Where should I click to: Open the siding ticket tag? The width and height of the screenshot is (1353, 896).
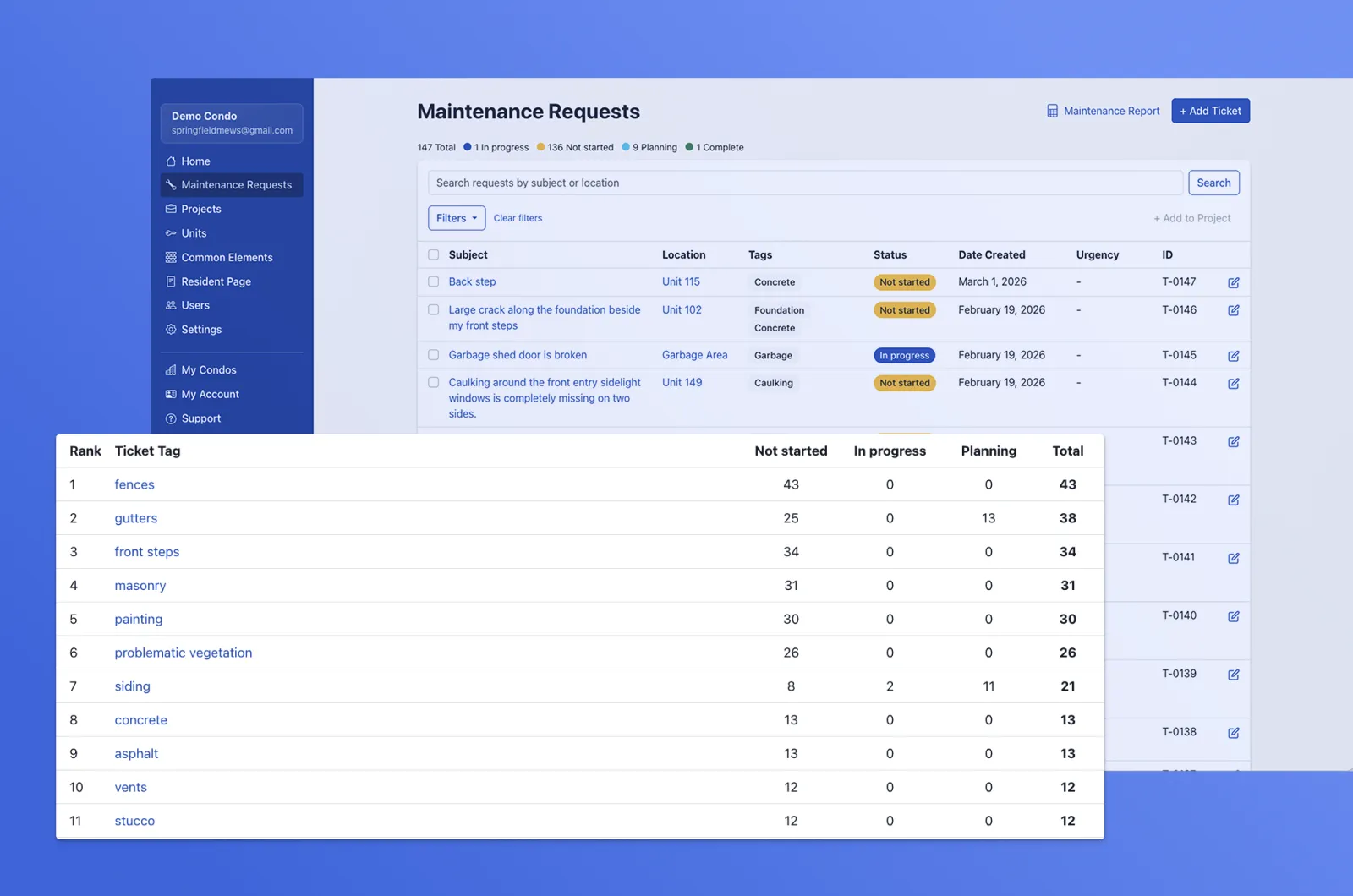[133, 686]
